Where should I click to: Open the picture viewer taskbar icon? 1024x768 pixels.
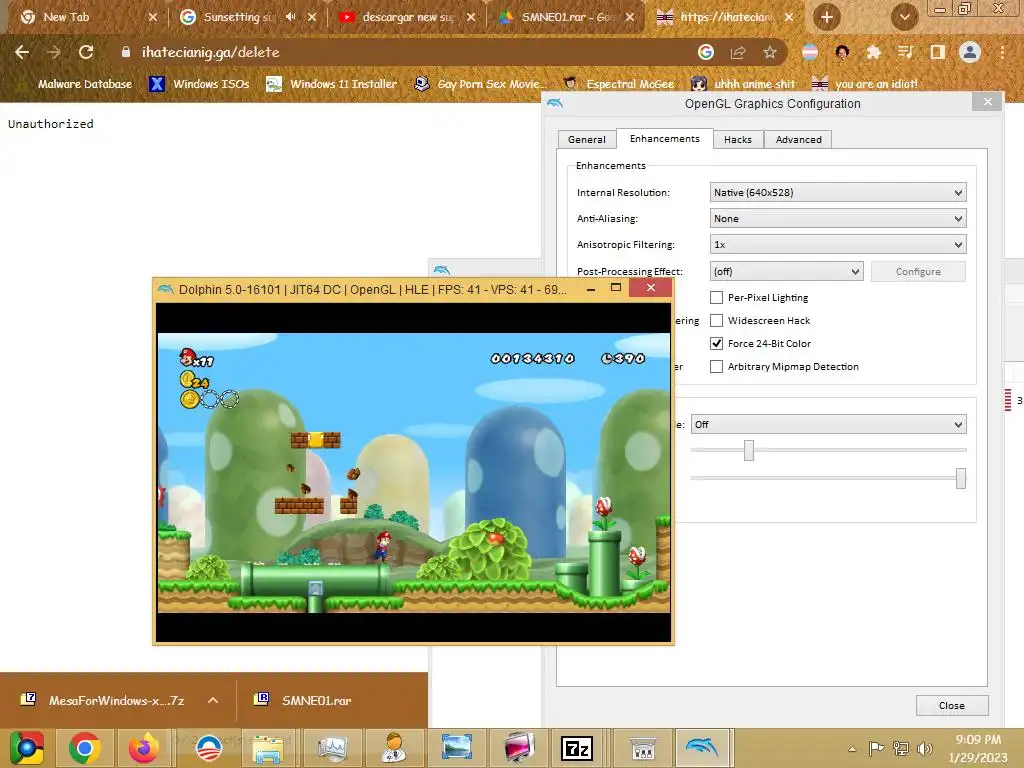coord(456,748)
